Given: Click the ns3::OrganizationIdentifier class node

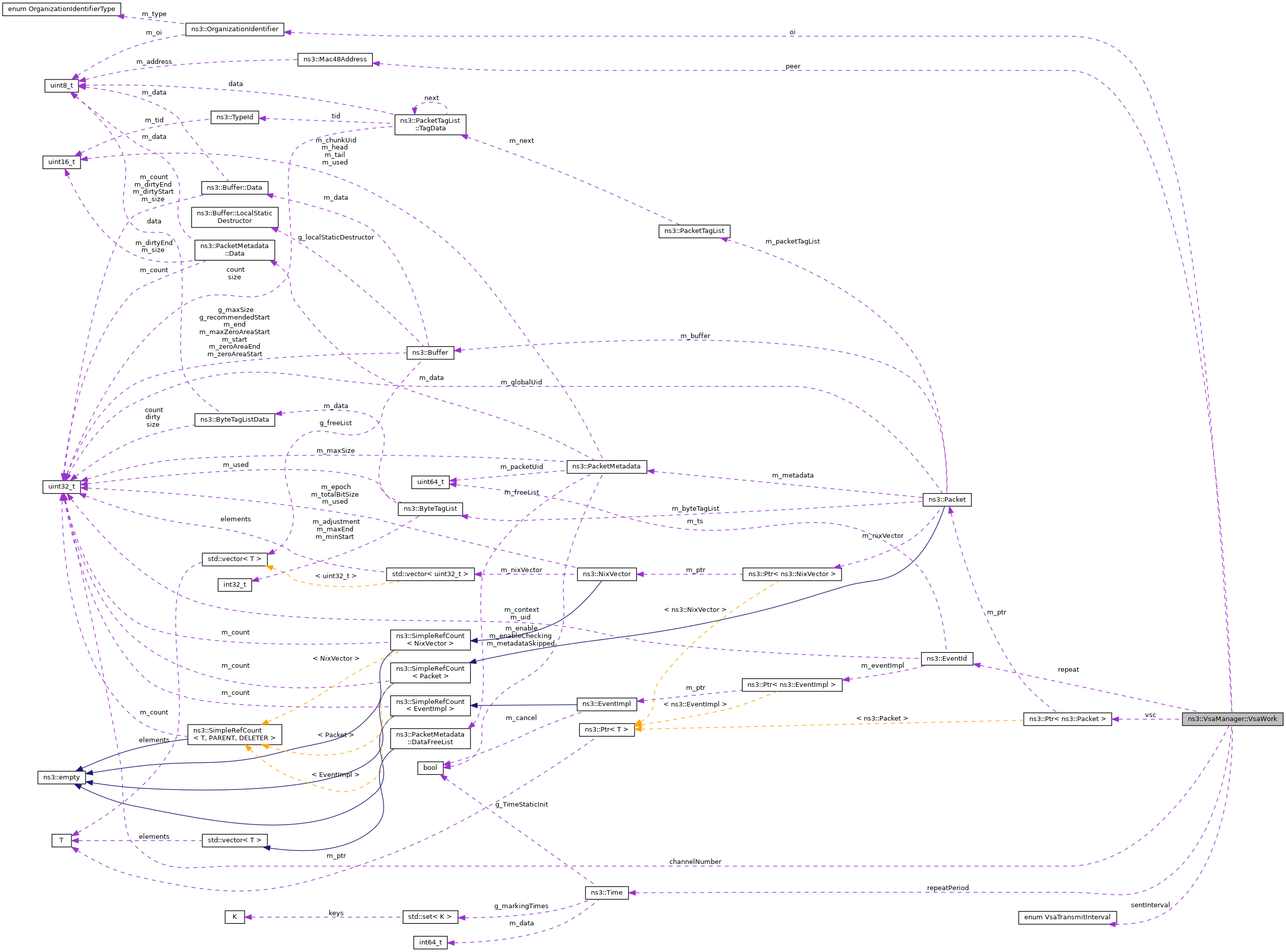Looking at the screenshot, I should 235,29.
